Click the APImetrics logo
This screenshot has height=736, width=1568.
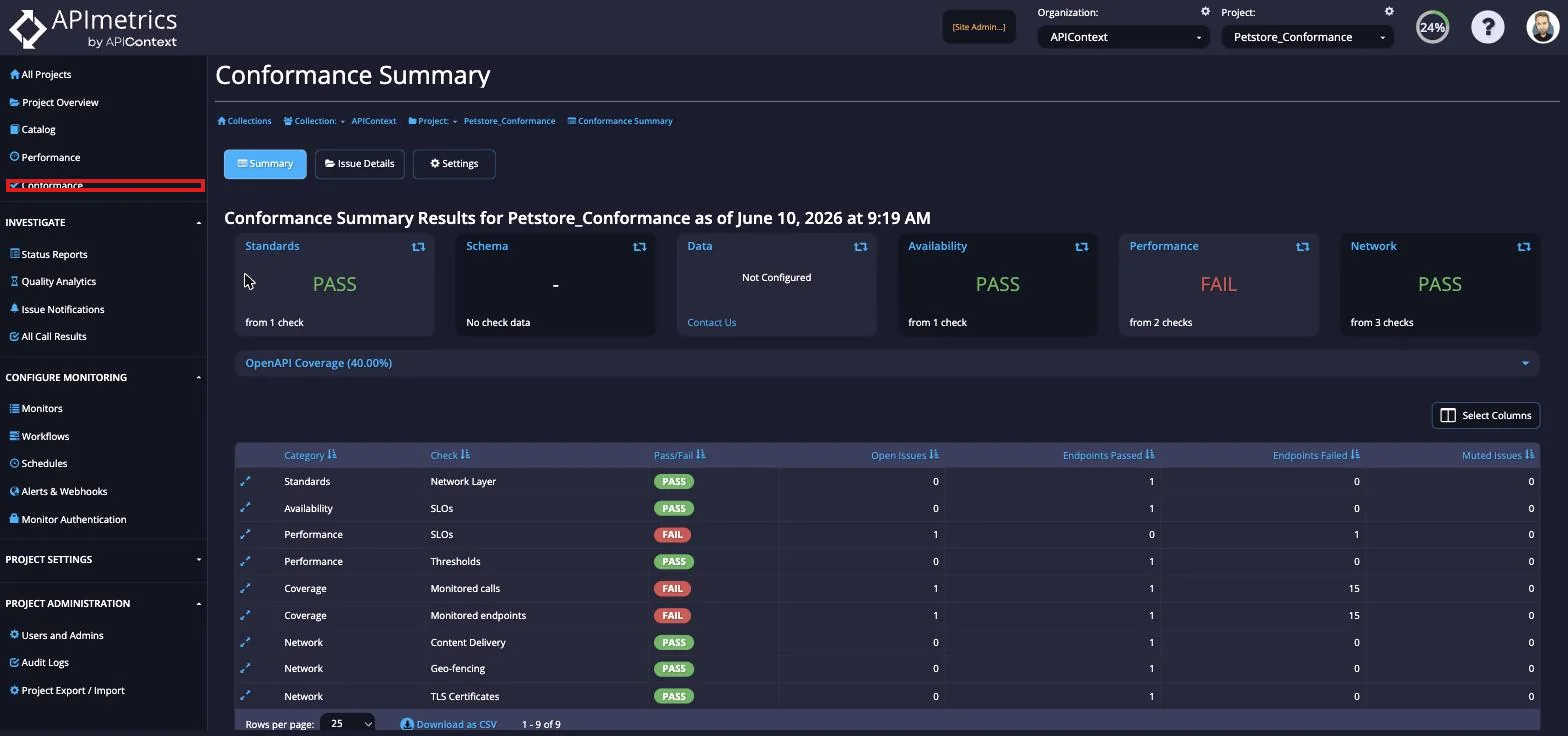pos(93,28)
